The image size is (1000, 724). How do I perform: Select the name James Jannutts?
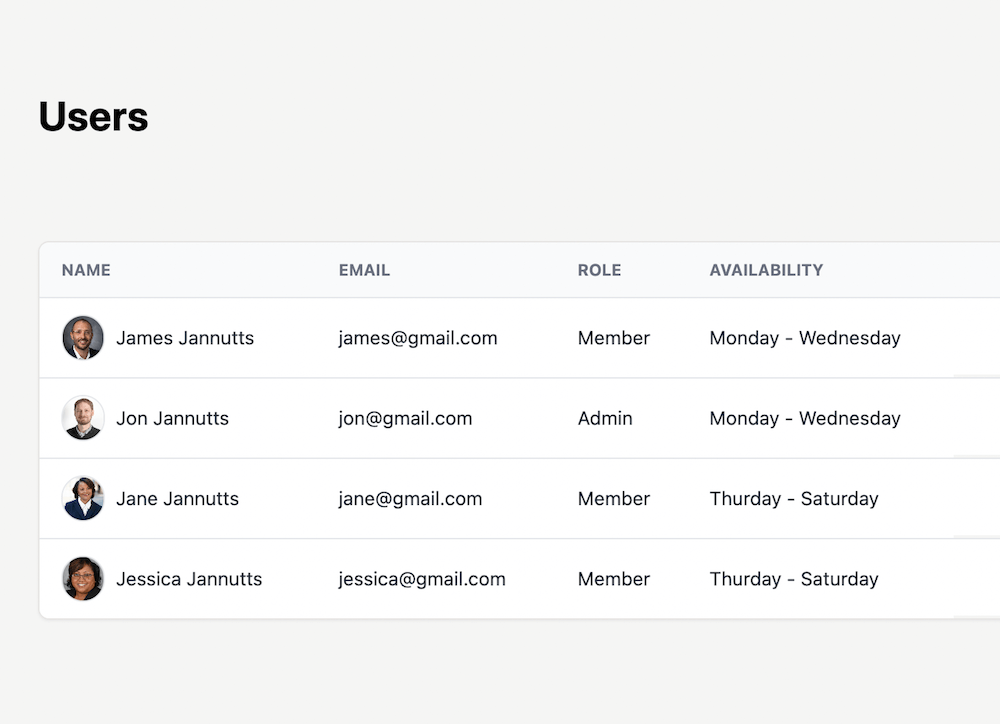coord(185,338)
